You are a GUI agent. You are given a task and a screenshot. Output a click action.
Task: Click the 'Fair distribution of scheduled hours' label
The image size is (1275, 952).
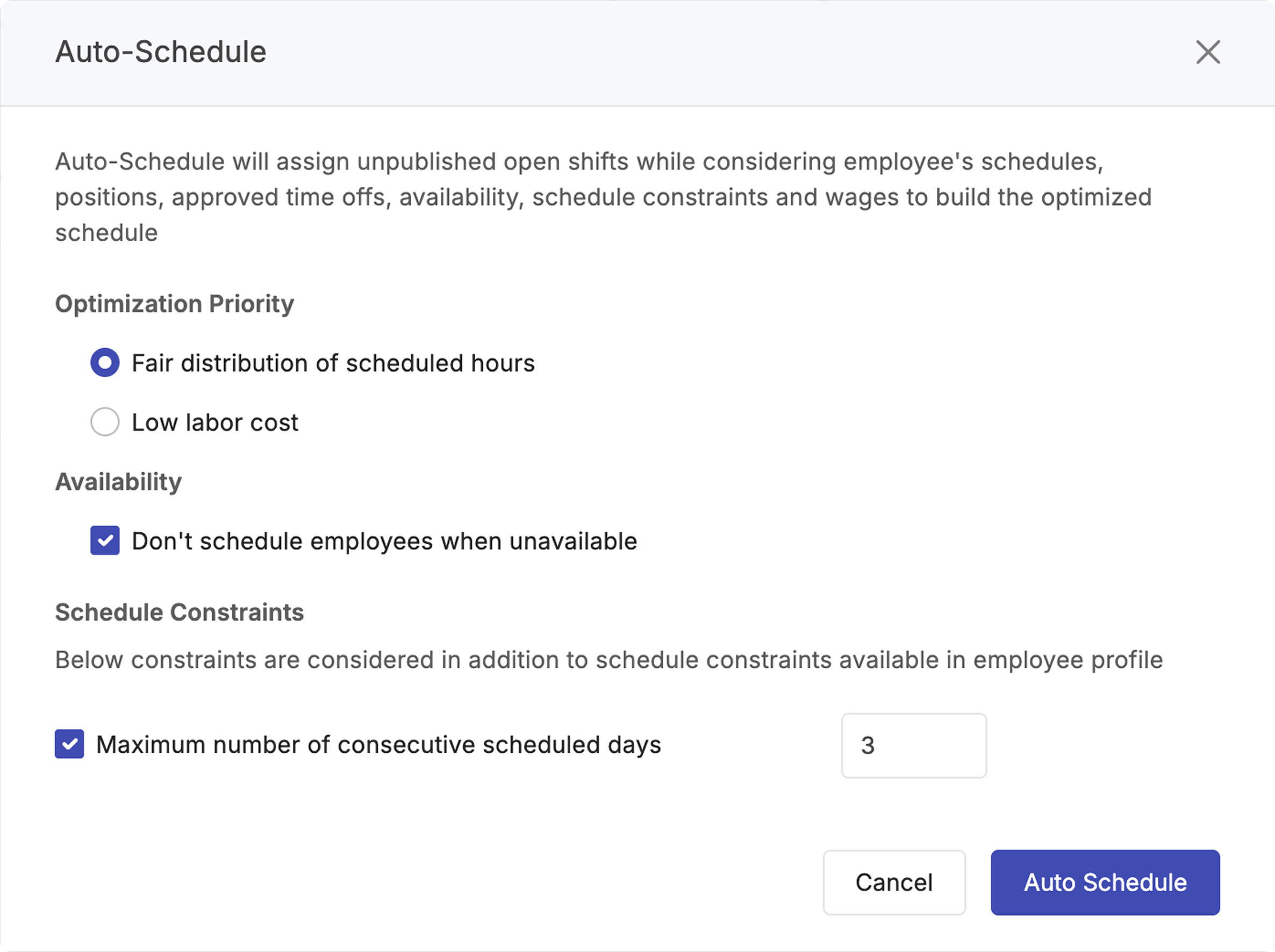pyautogui.click(x=333, y=364)
